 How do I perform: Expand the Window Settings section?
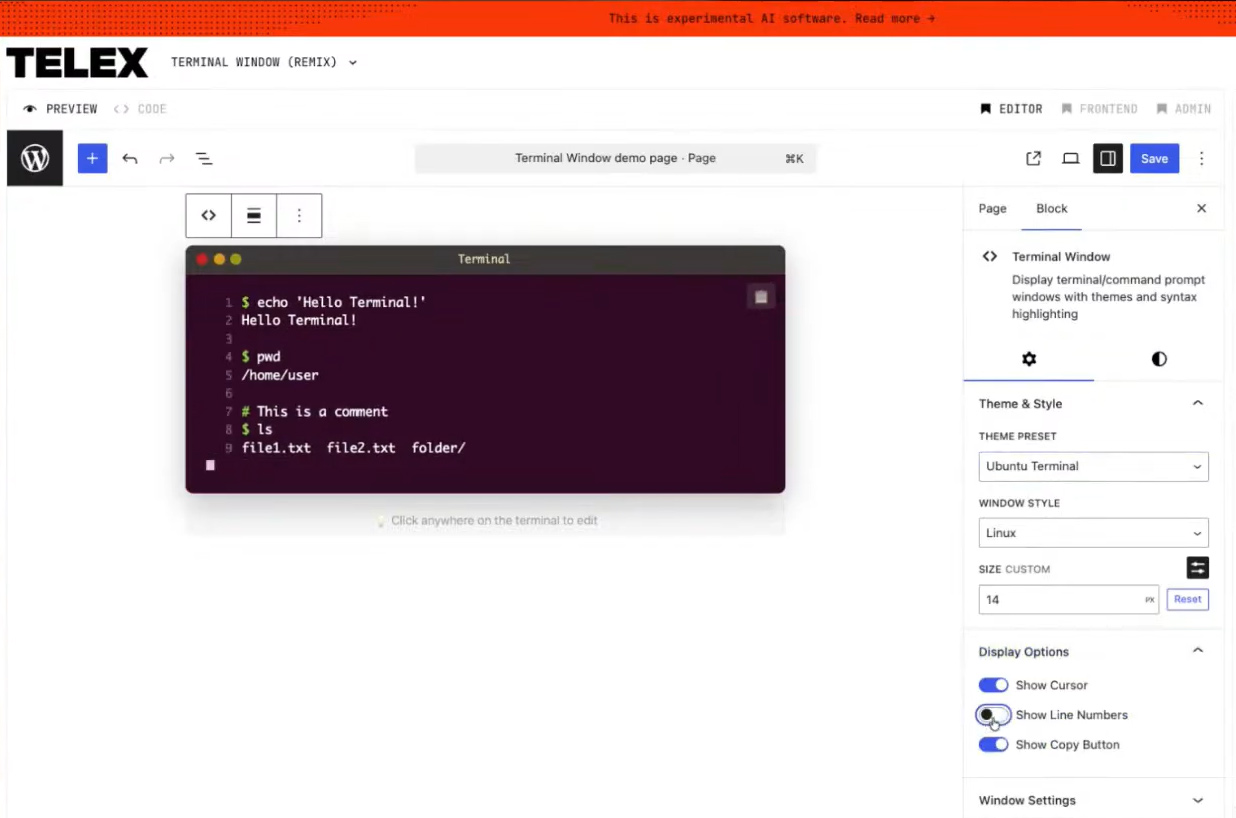tap(1093, 800)
